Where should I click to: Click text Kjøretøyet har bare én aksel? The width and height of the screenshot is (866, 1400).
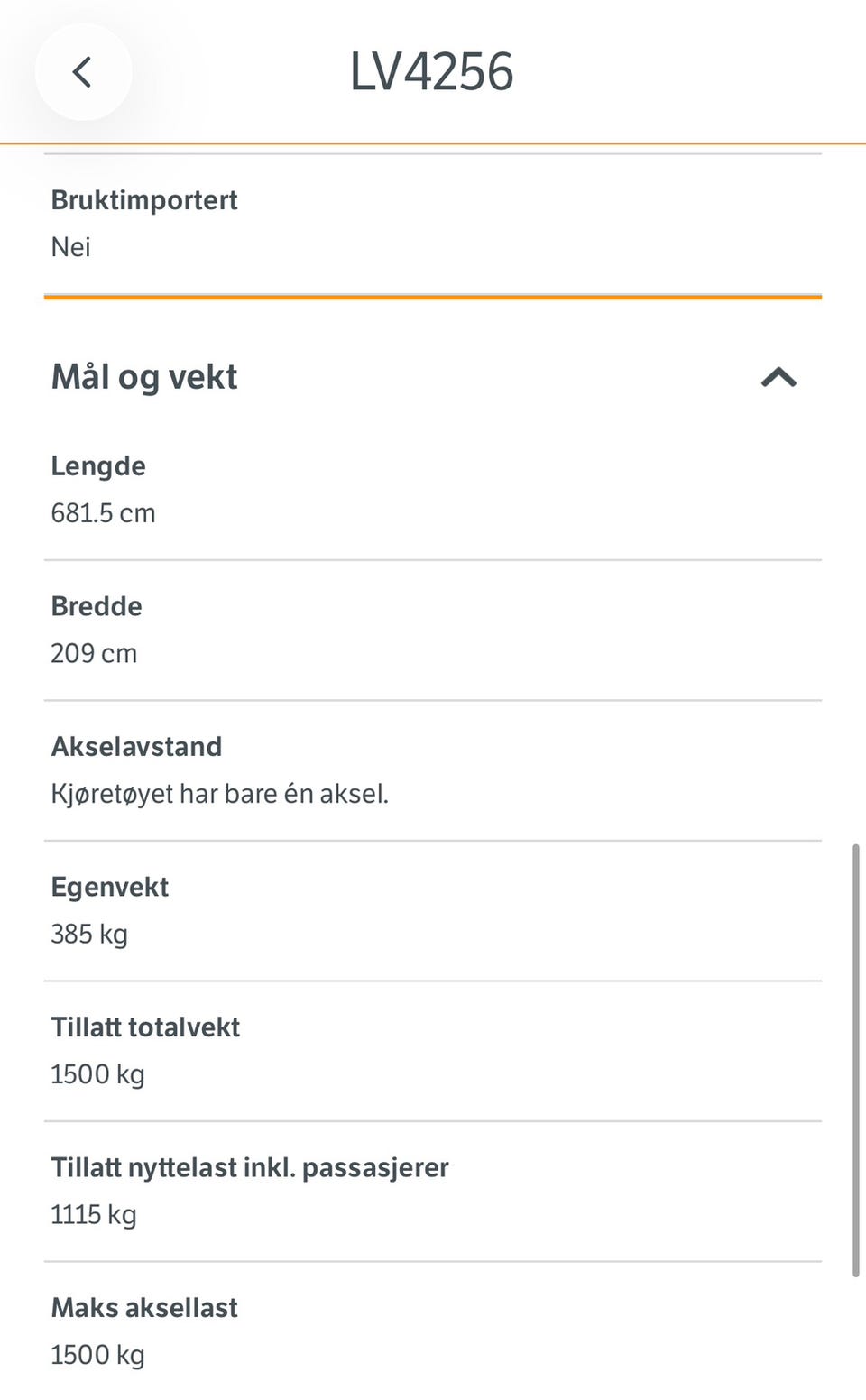pos(219,794)
